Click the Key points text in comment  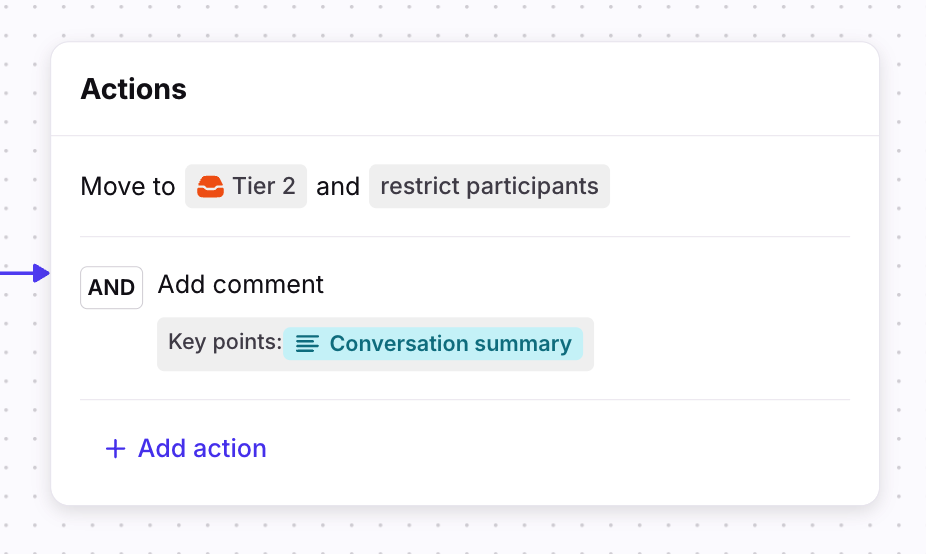[x=225, y=342]
